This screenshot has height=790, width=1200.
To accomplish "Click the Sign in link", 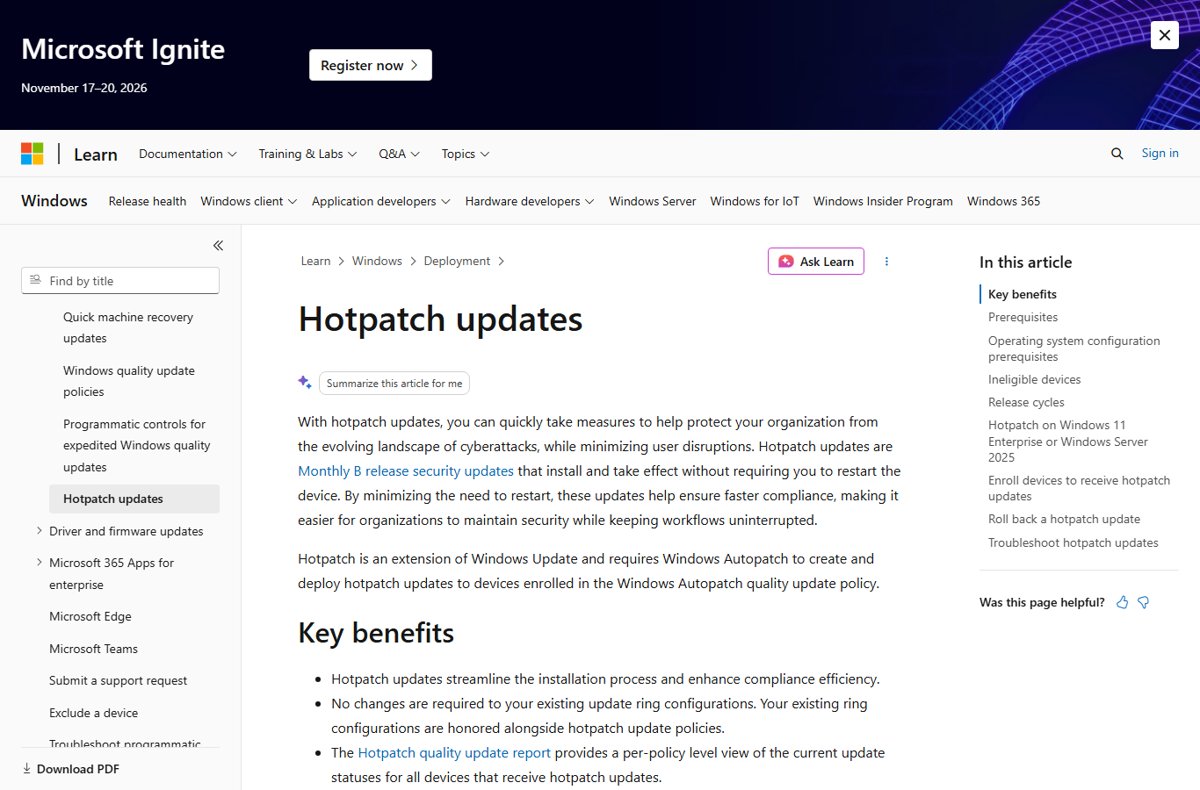I will coord(1160,153).
